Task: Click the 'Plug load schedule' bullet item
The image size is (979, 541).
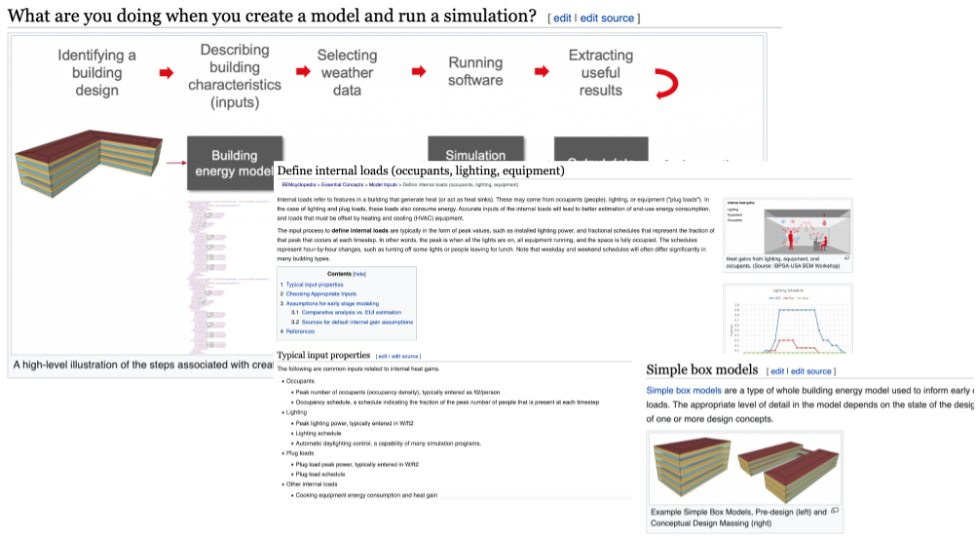Action: coord(320,475)
